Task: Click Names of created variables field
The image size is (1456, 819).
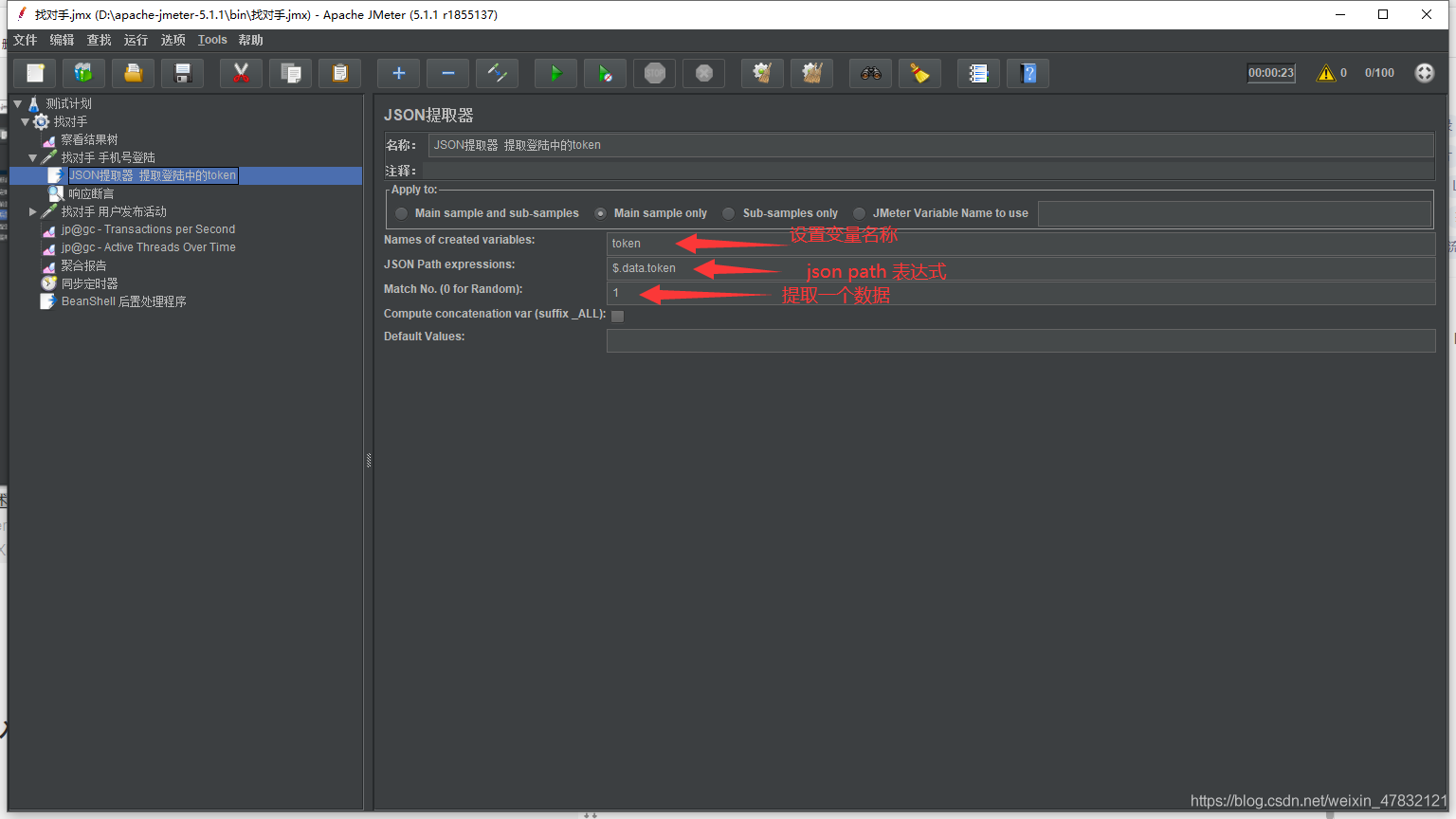Action: [x=1021, y=244]
